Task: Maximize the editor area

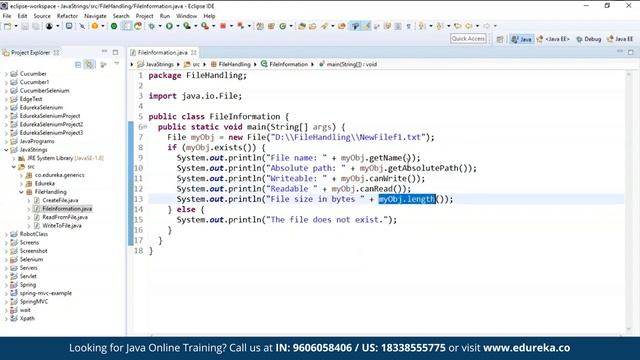Action: 631,52
